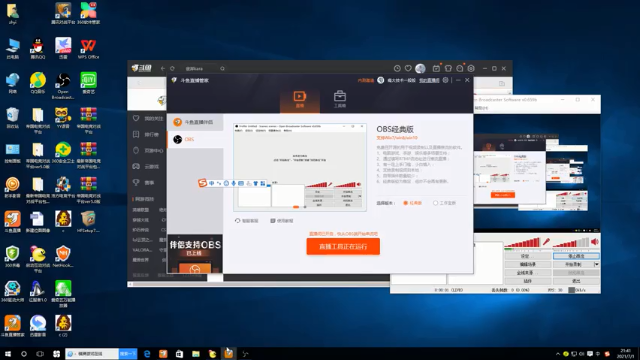Open File Explorer from the taskbar
Image resolution: width=640 pixels, height=360 pixels.
(196, 354)
